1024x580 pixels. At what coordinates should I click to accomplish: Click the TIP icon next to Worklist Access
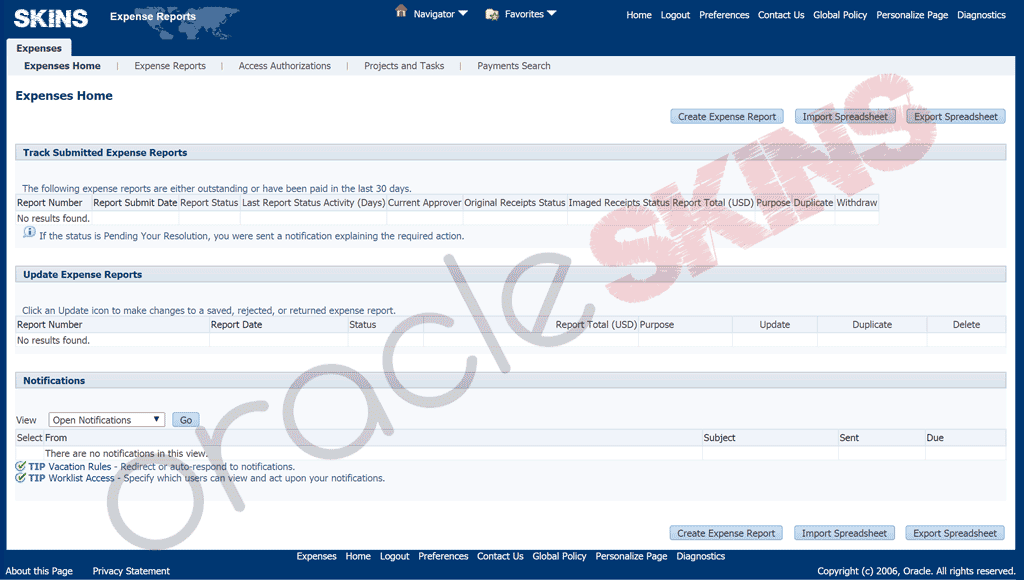(21, 478)
